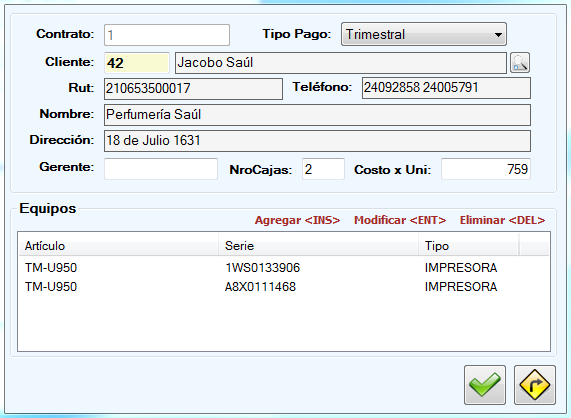Click the Contrato input field

click(x=167, y=35)
